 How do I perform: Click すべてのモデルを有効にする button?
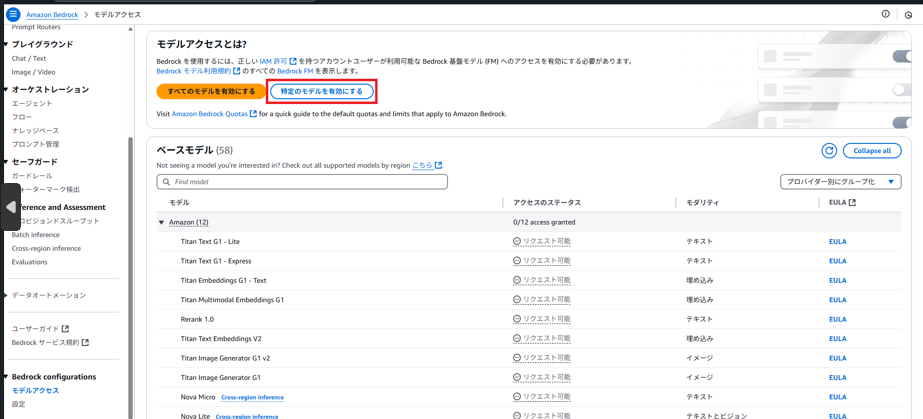pos(211,91)
